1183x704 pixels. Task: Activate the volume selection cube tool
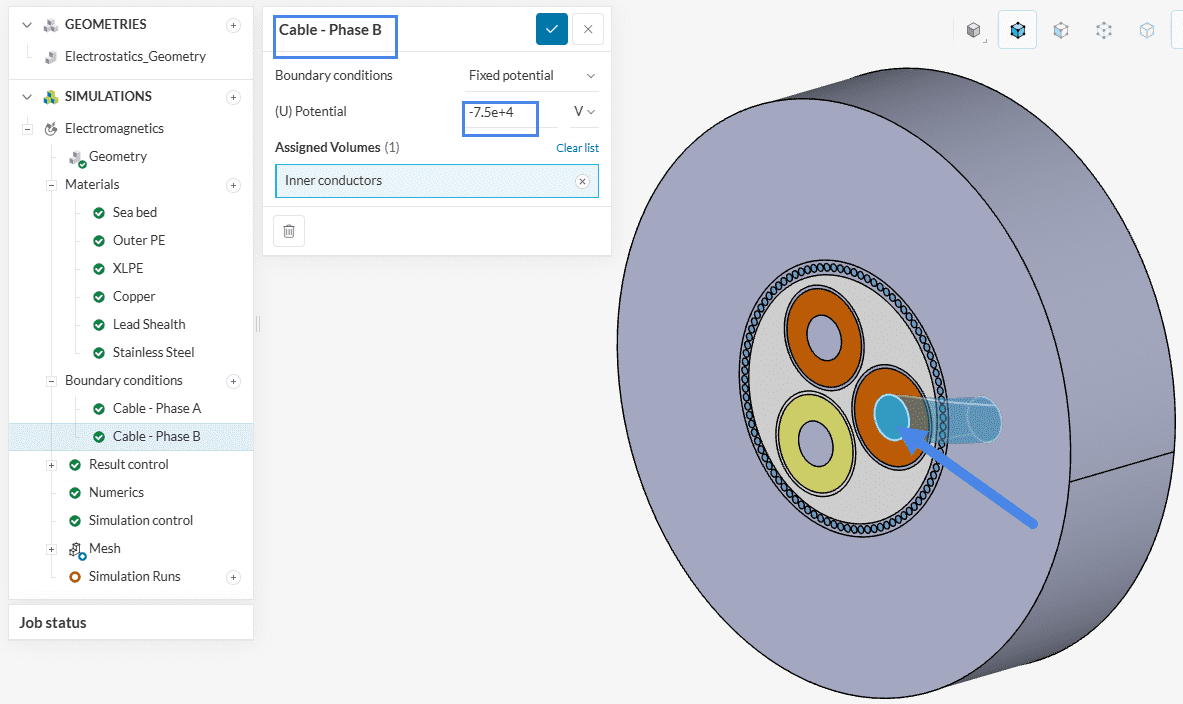pos(1017,30)
